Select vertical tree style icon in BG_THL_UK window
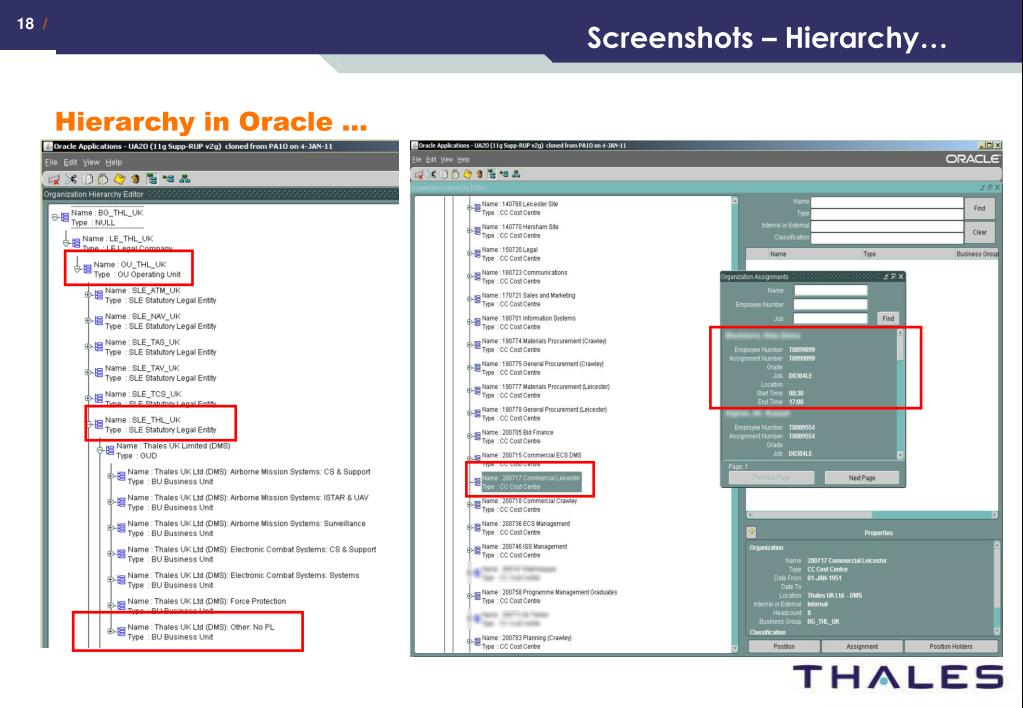1023x708 pixels. 151,179
